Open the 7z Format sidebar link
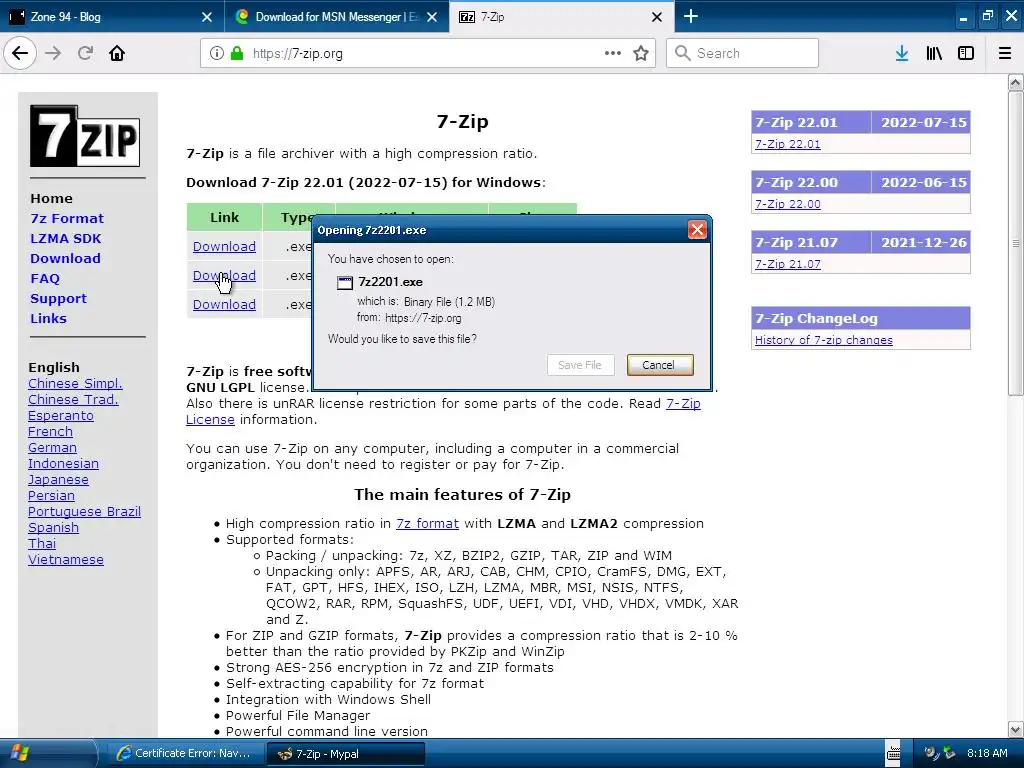This screenshot has width=1024, height=768. [67, 218]
